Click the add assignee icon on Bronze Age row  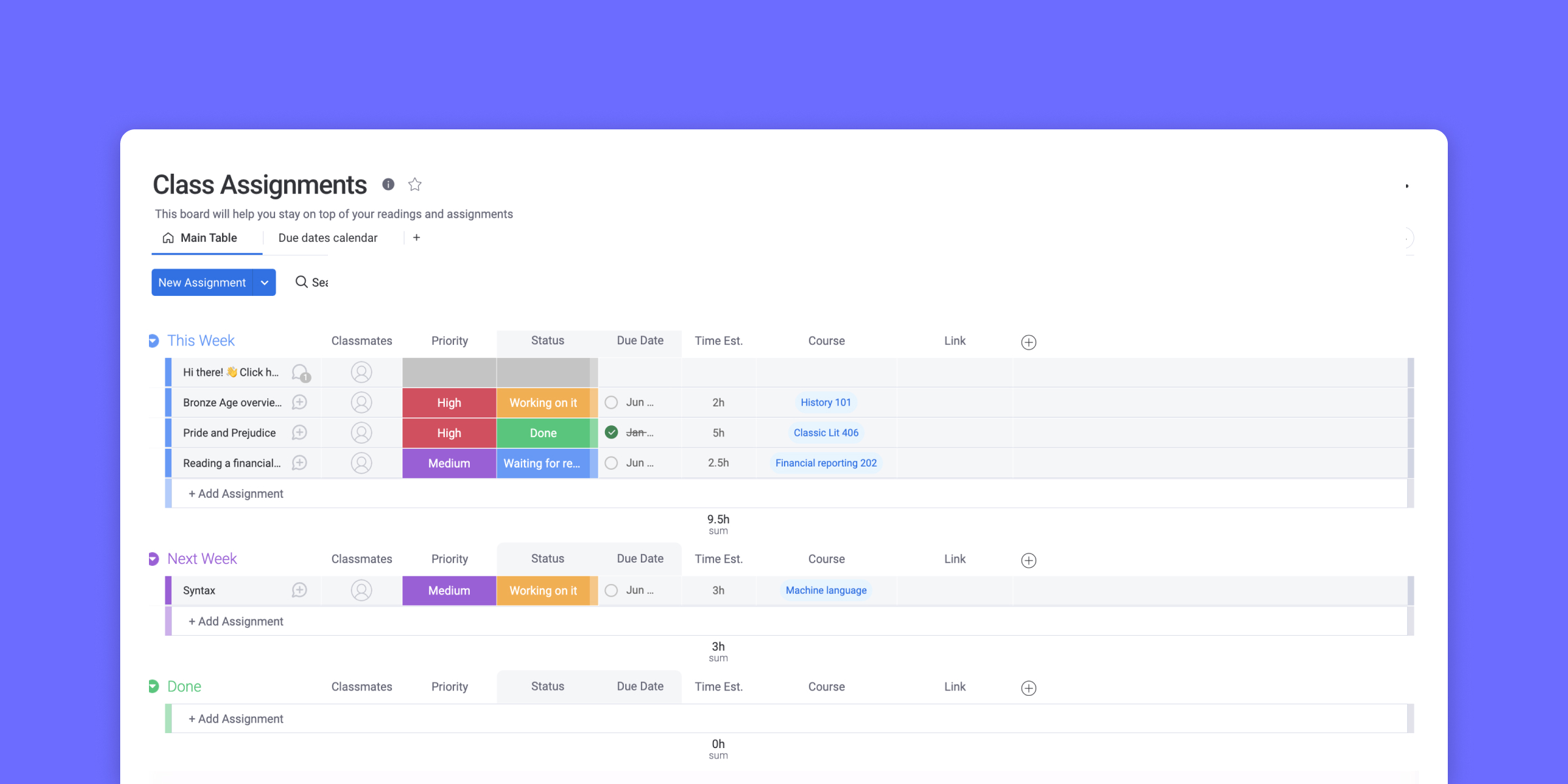(x=360, y=402)
